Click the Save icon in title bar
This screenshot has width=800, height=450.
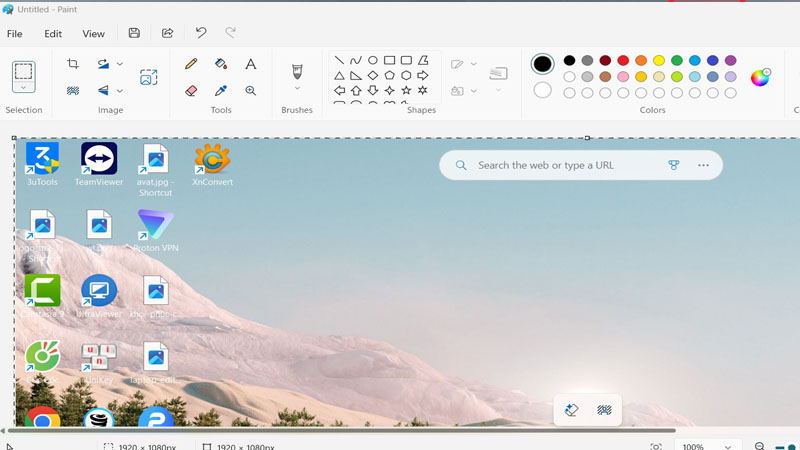[134, 33]
